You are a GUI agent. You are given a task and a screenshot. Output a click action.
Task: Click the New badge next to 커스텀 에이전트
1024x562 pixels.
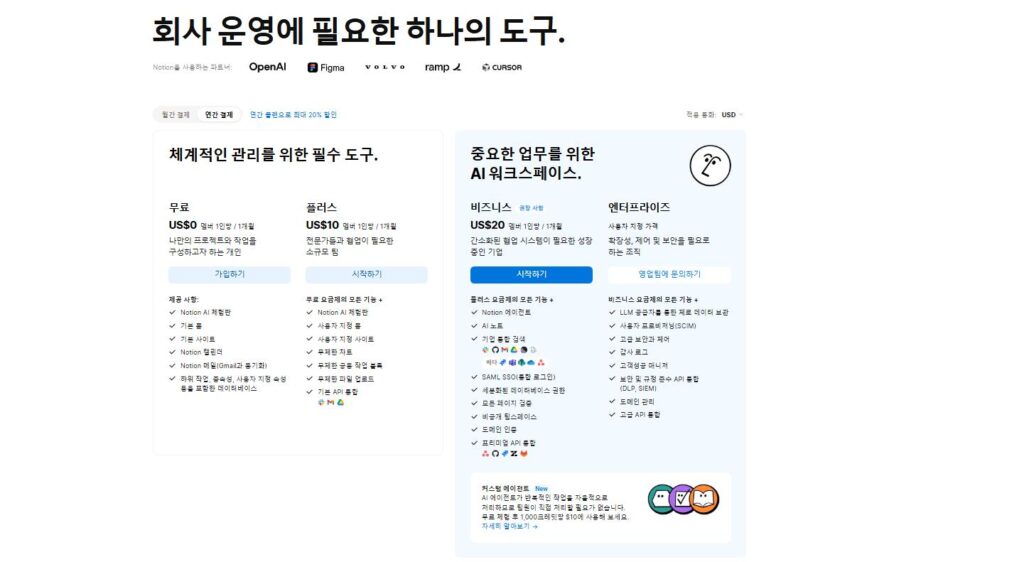(541, 489)
